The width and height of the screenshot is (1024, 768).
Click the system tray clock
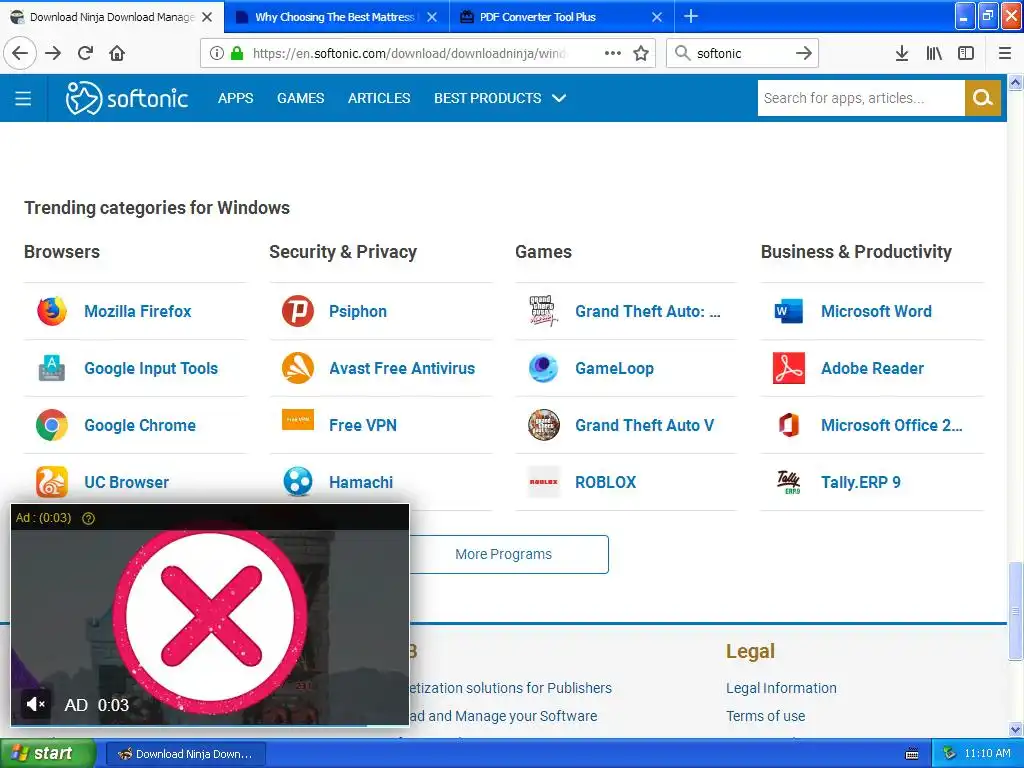click(987, 753)
